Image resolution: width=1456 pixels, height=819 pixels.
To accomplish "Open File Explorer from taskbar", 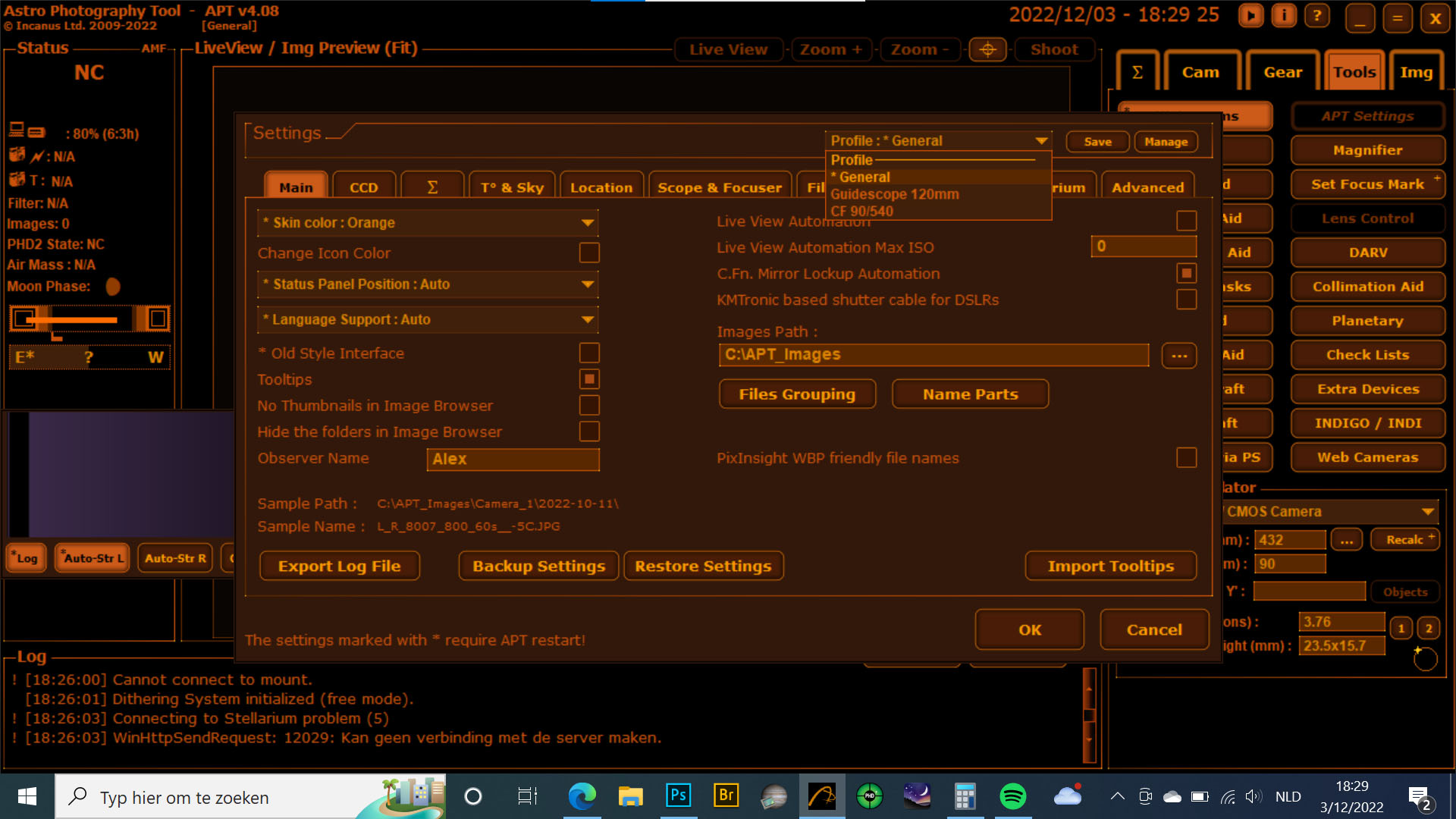I will click(x=630, y=796).
